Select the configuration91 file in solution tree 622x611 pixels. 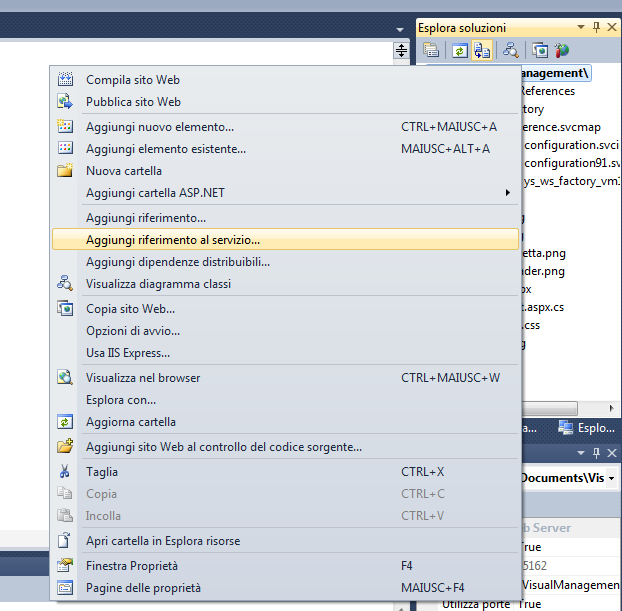[572, 163]
